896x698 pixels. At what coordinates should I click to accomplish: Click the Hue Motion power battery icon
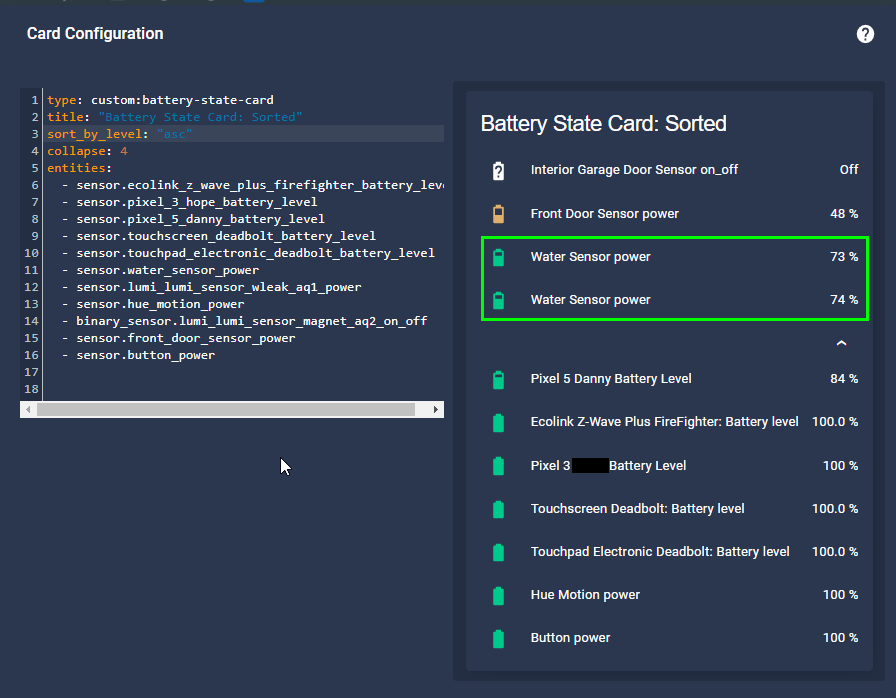tap(498, 595)
